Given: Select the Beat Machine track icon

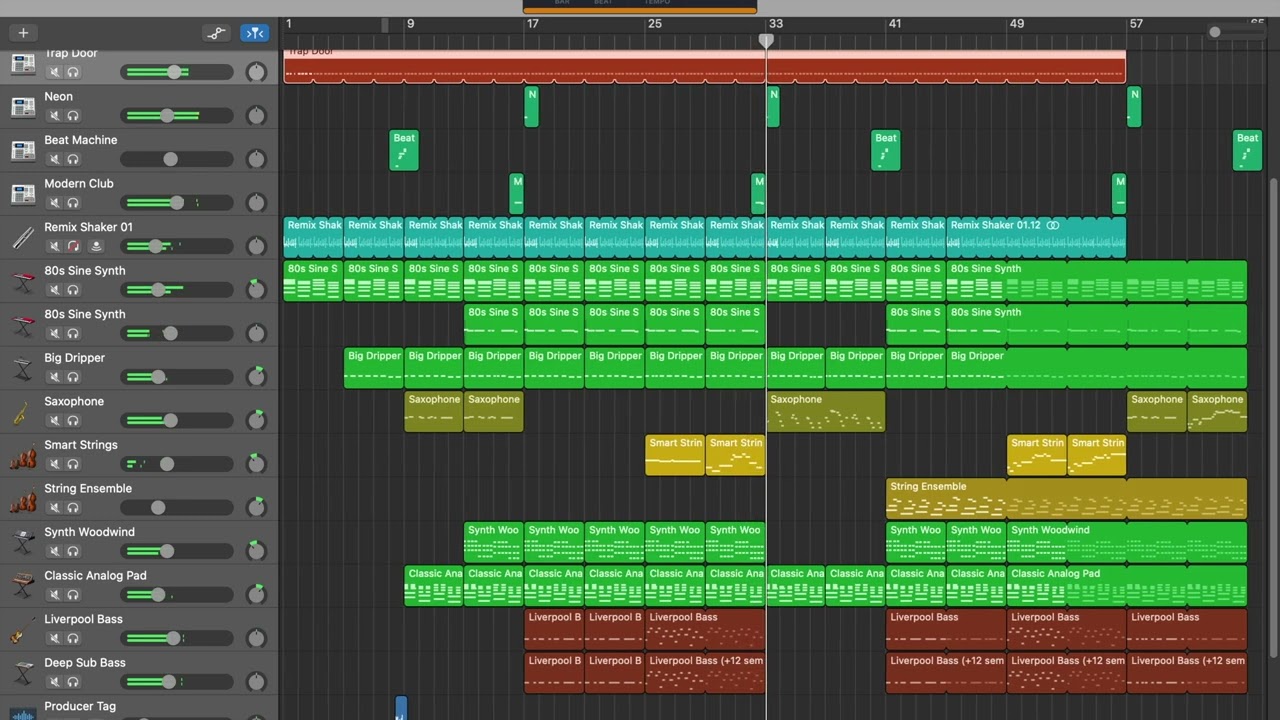Looking at the screenshot, I should coord(23,150).
